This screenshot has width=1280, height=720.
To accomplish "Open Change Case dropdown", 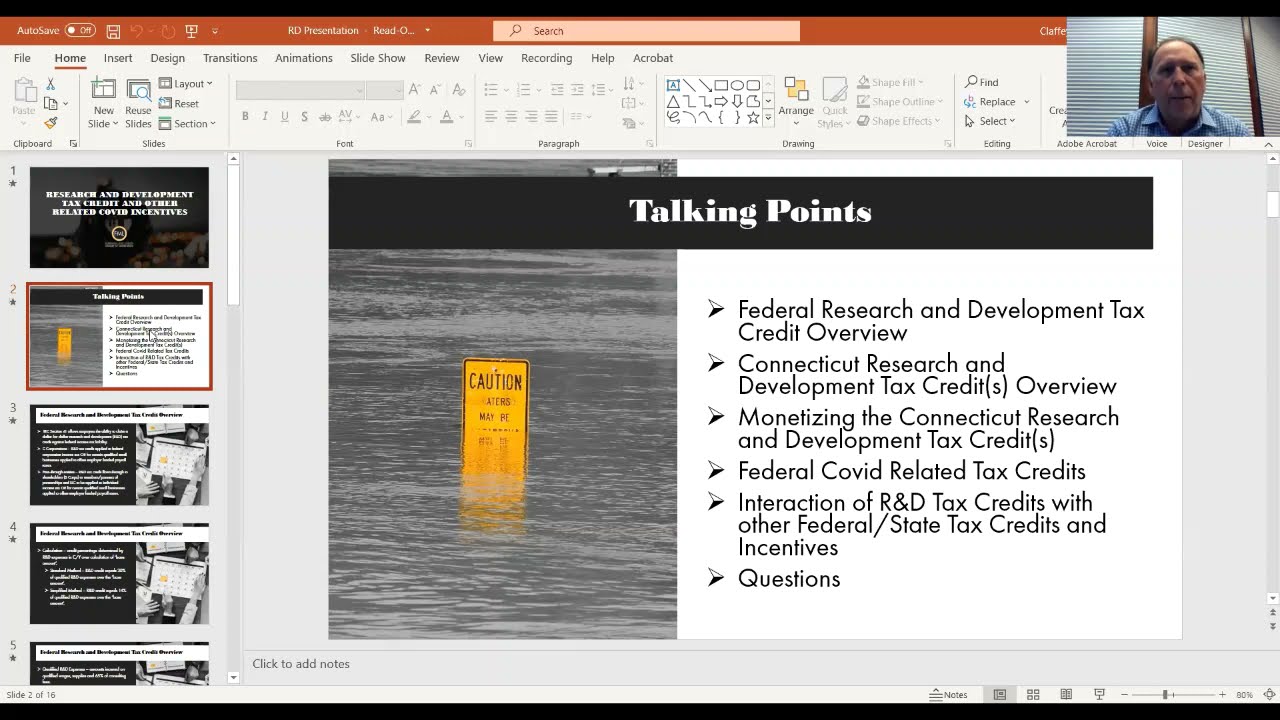I will point(380,117).
